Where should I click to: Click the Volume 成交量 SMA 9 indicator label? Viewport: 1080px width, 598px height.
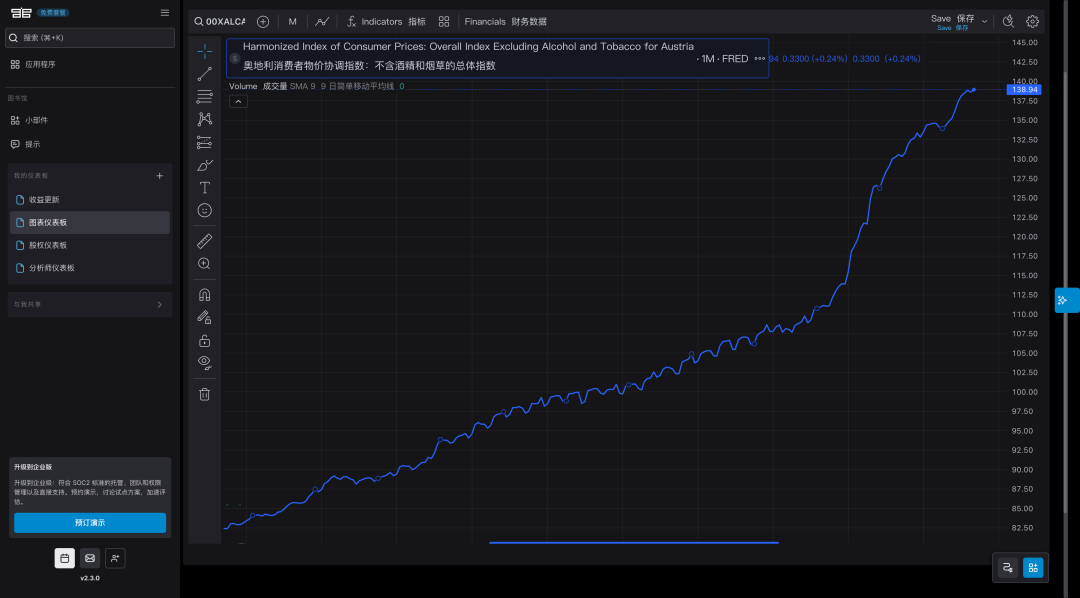click(x=311, y=86)
